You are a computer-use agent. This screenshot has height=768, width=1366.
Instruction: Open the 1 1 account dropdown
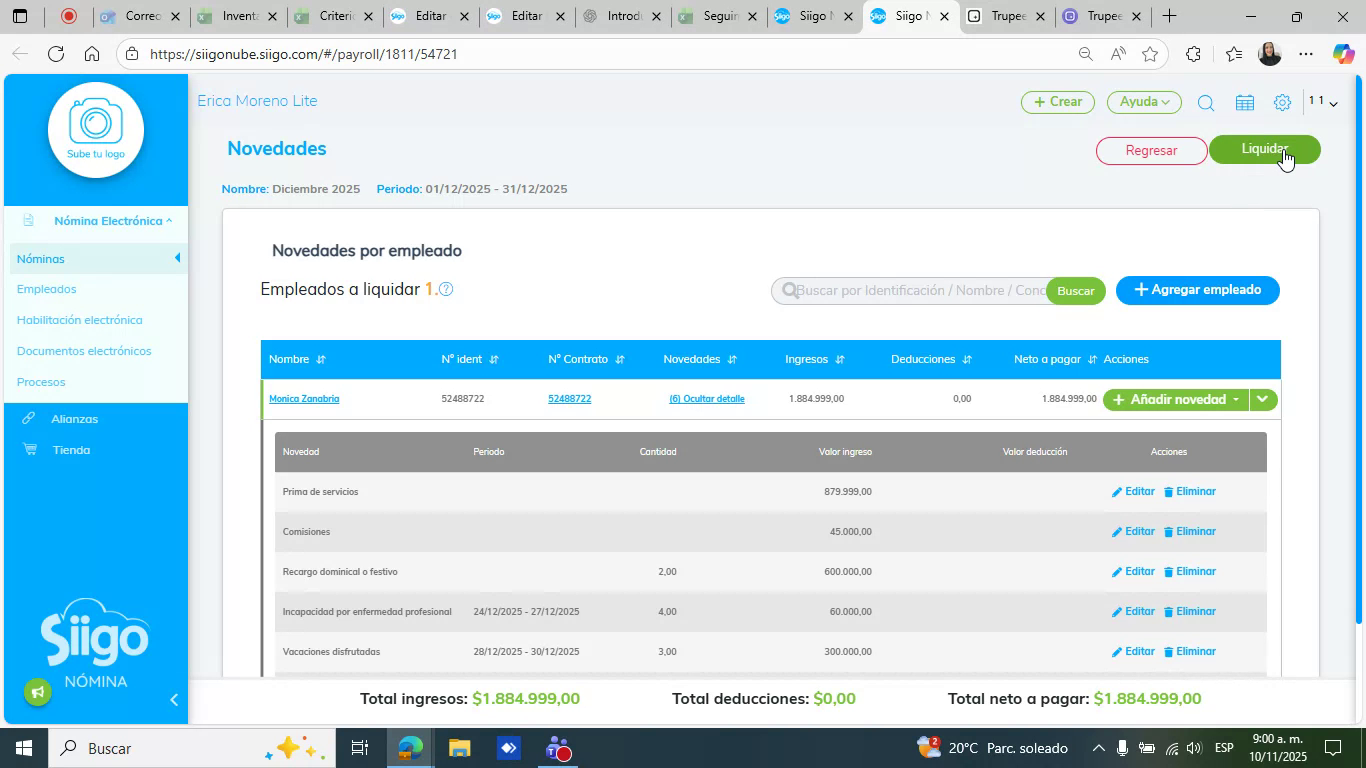[1322, 102]
